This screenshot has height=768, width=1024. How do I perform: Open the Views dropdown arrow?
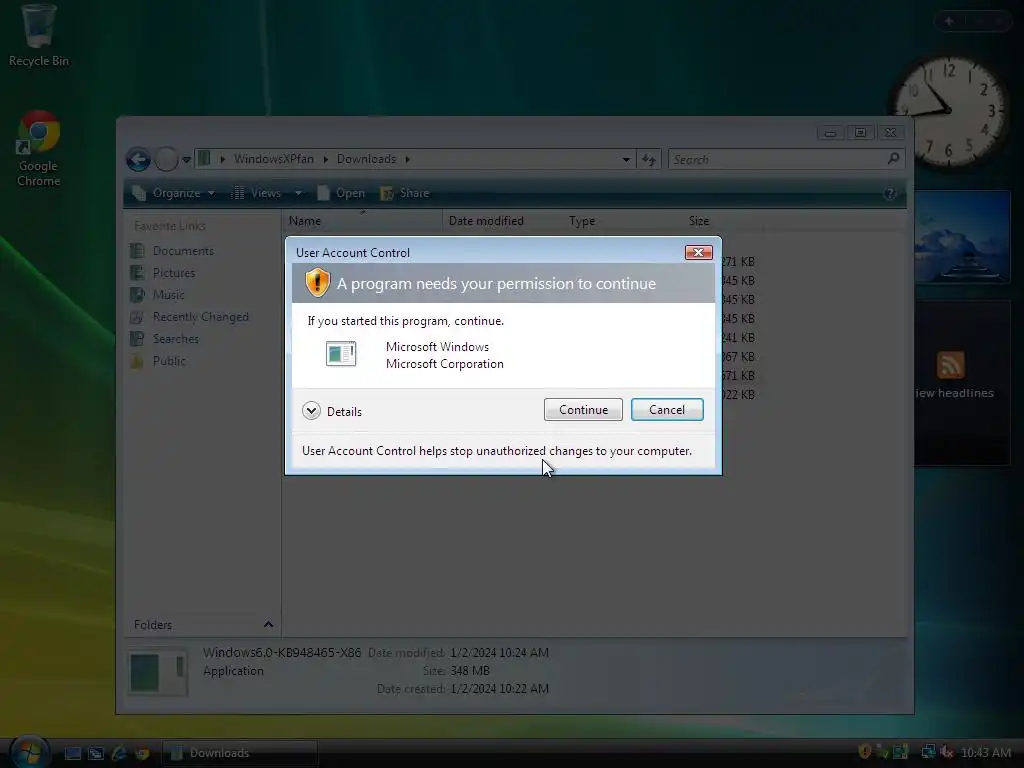[x=298, y=193]
